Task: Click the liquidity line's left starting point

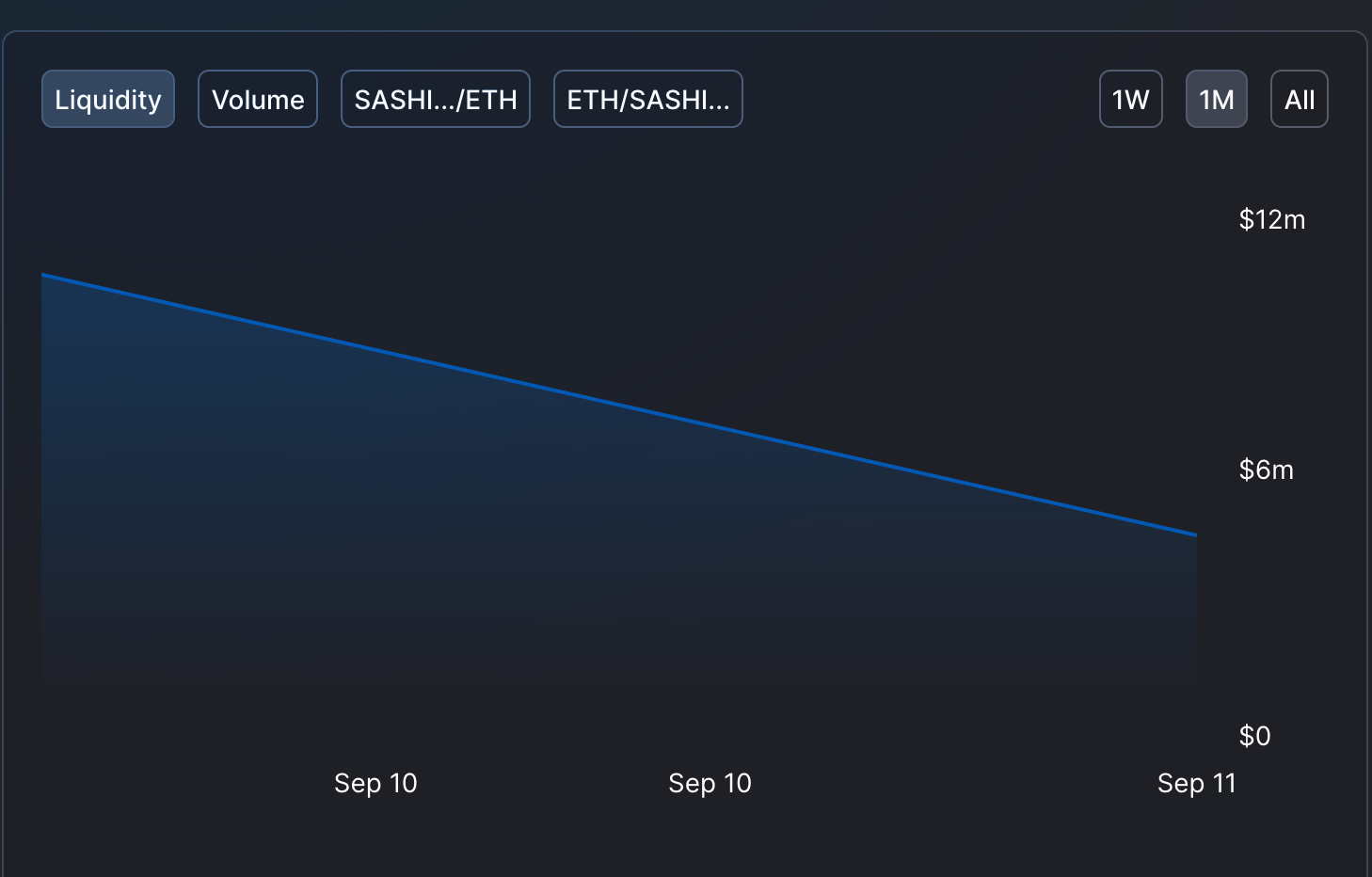Action: click(x=43, y=275)
